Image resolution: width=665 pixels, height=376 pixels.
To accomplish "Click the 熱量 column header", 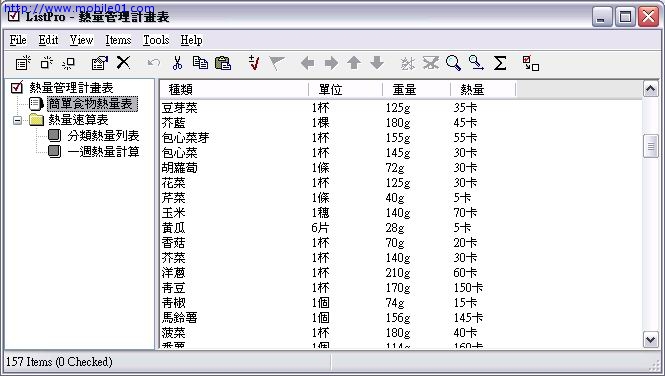I will click(x=483, y=89).
